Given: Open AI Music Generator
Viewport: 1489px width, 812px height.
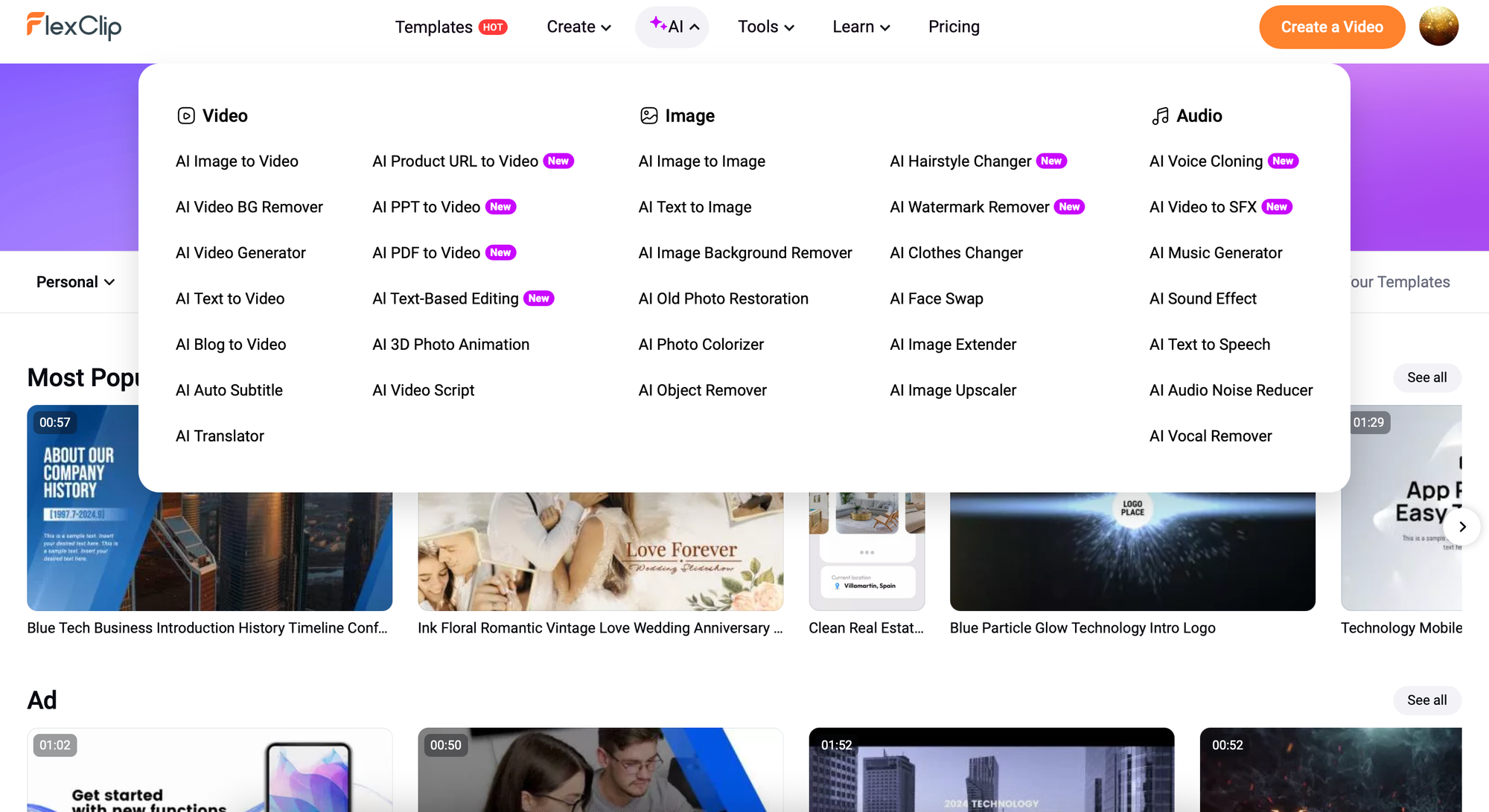Looking at the screenshot, I should tap(1216, 253).
